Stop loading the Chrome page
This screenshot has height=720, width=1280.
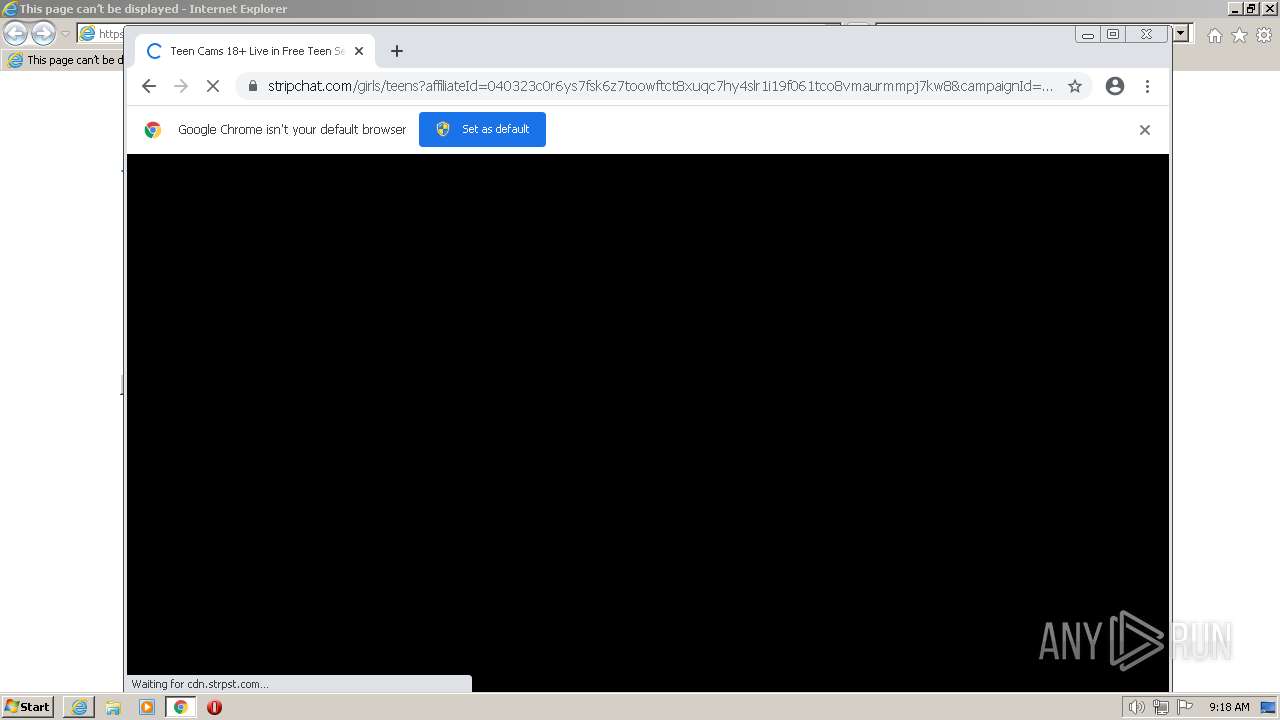[213, 86]
